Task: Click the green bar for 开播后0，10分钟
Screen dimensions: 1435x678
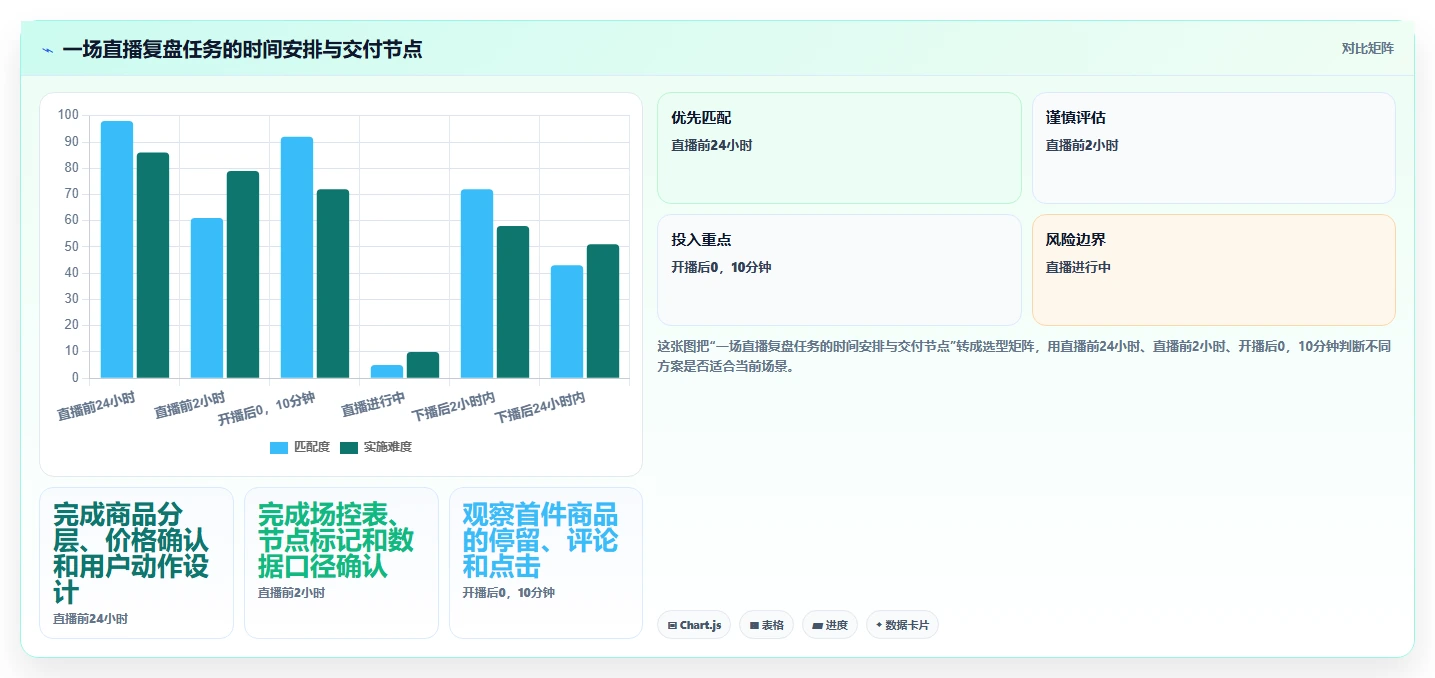Action: click(333, 283)
